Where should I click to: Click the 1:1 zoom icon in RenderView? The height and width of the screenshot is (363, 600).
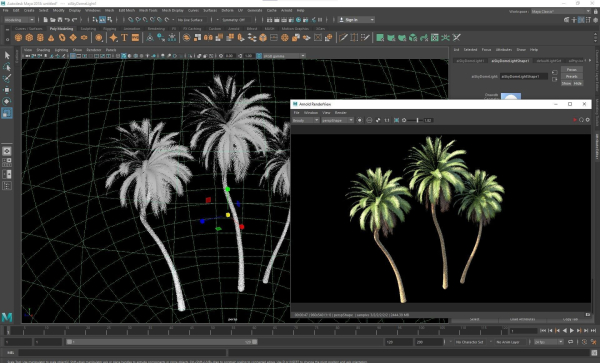click(x=387, y=120)
